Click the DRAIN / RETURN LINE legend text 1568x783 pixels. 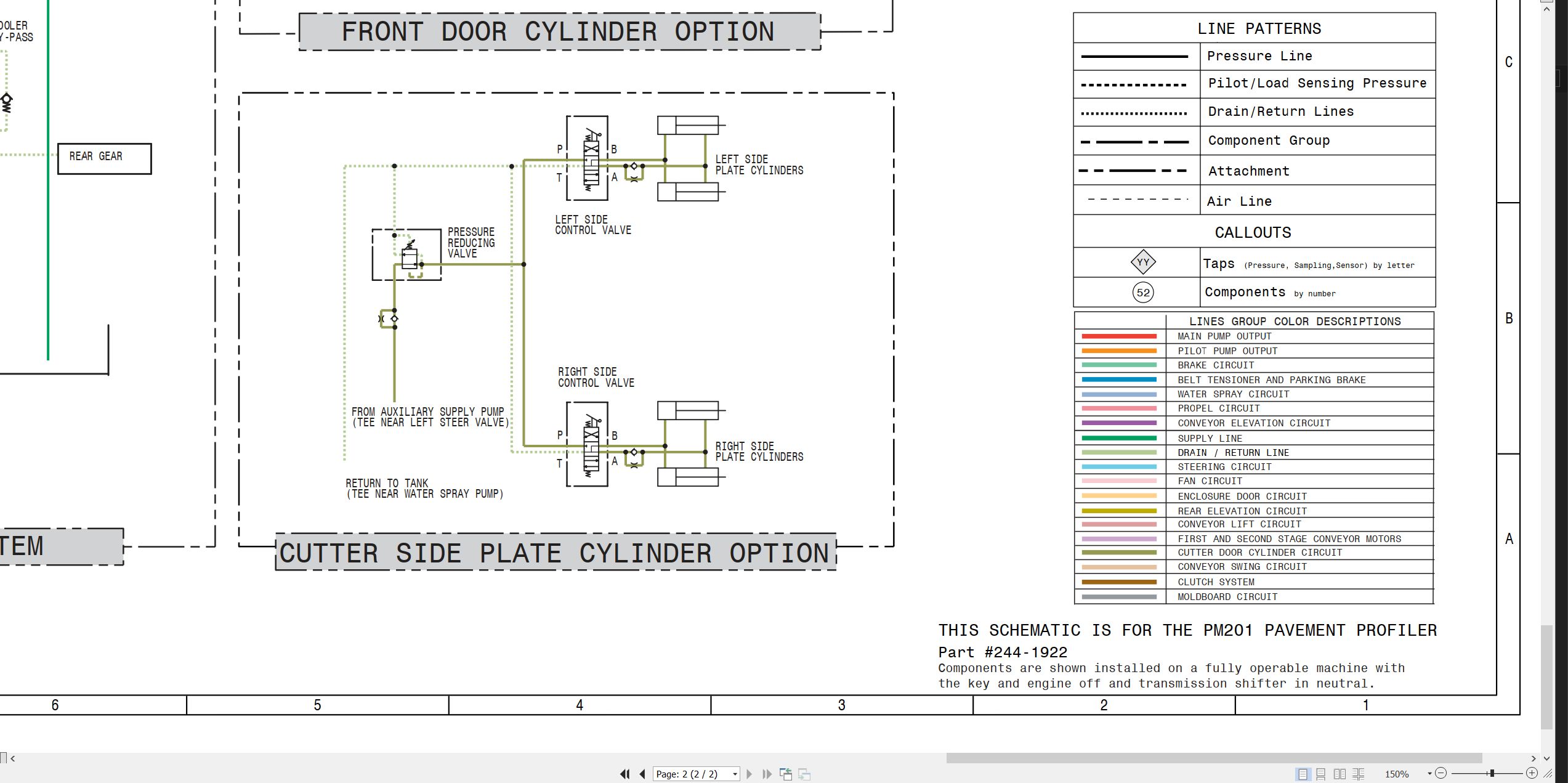pos(1233,453)
